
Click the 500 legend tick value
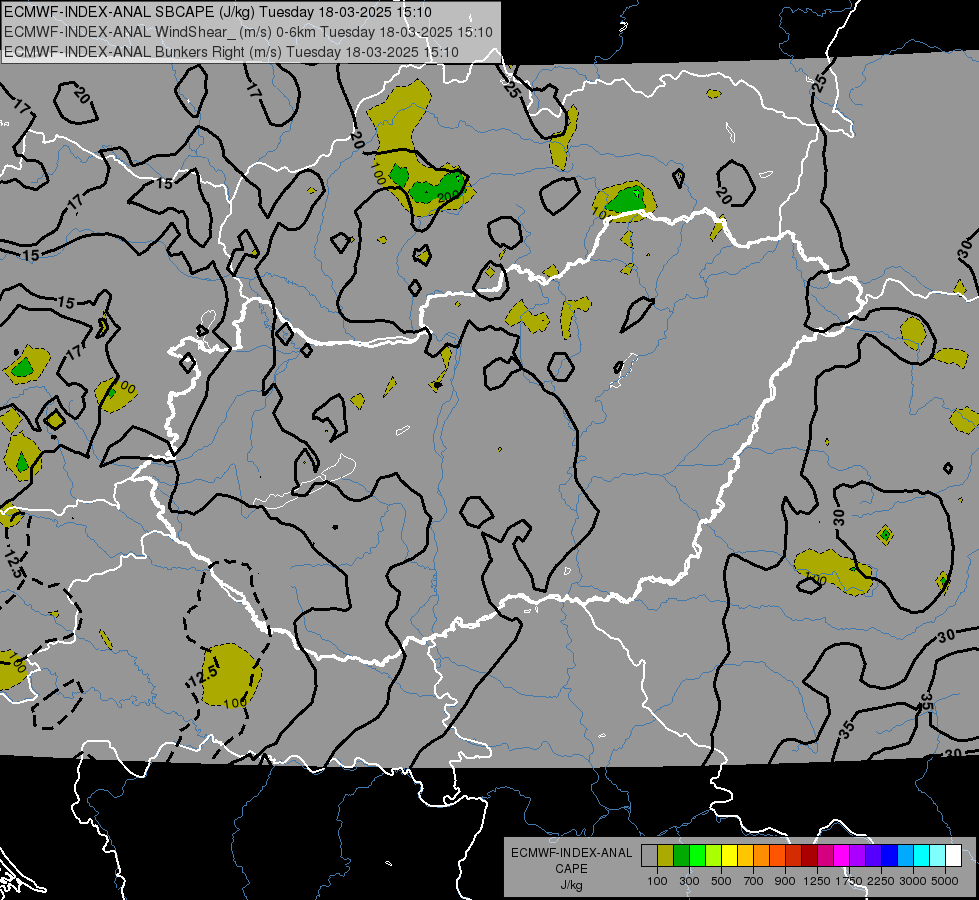coord(721,881)
